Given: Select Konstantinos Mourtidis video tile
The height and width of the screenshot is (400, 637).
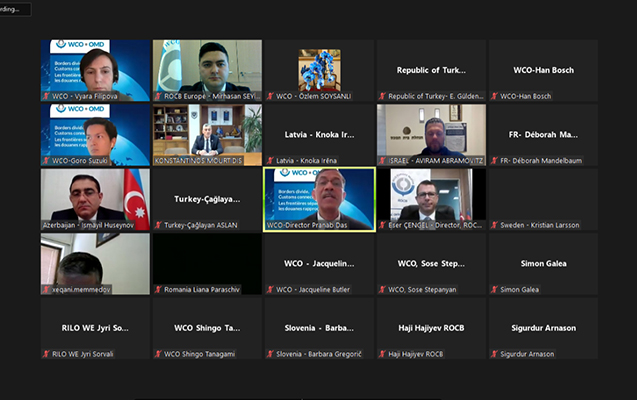Looking at the screenshot, I should pyautogui.click(x=207, y=135).
